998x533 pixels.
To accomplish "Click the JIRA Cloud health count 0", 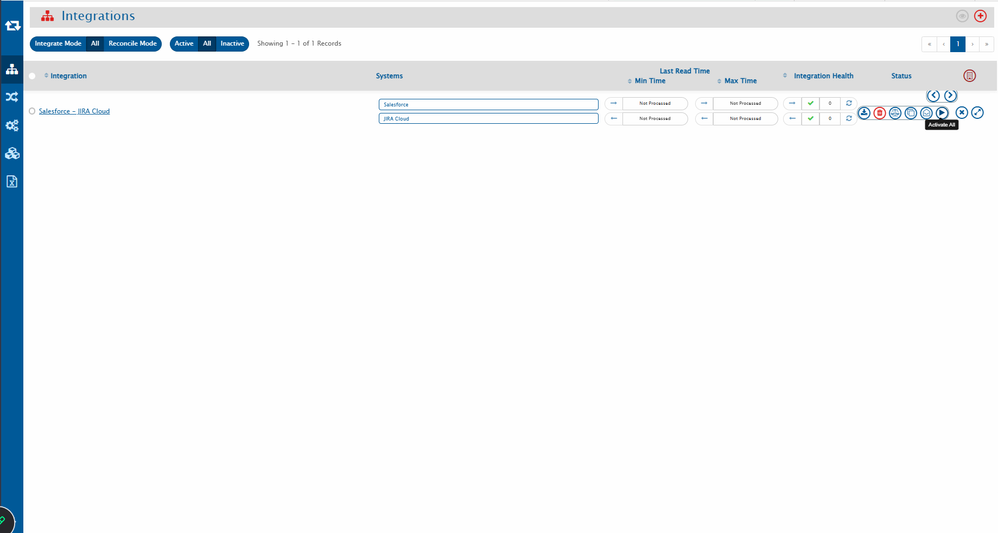I will coord(829,118).
